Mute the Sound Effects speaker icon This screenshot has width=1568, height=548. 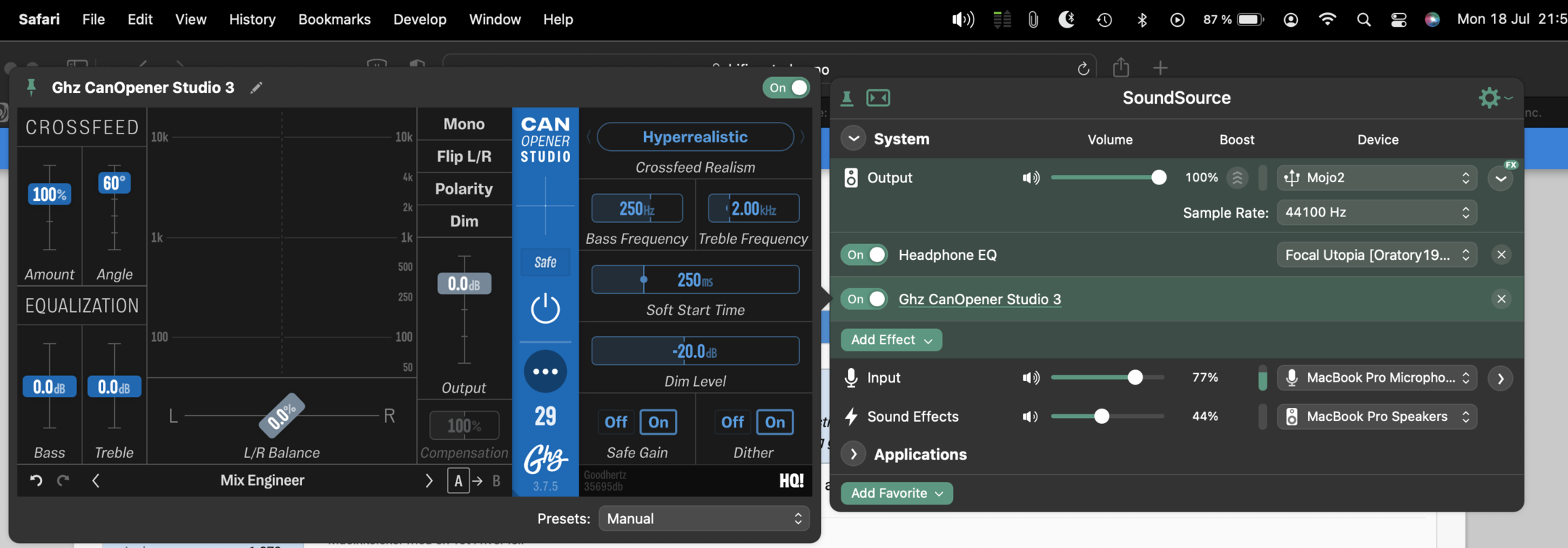point(1030,417)
